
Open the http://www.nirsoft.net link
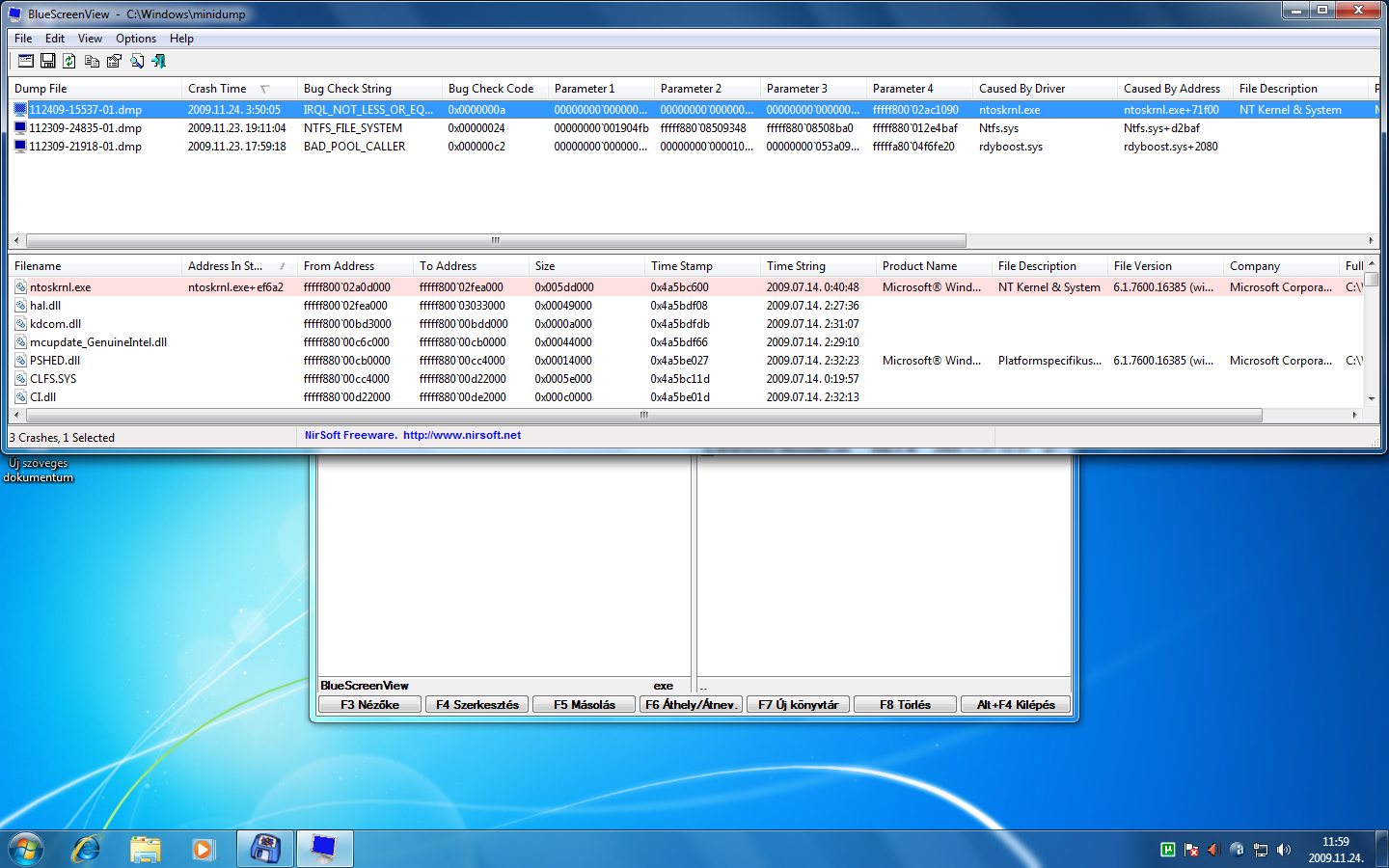click(462, 435)
